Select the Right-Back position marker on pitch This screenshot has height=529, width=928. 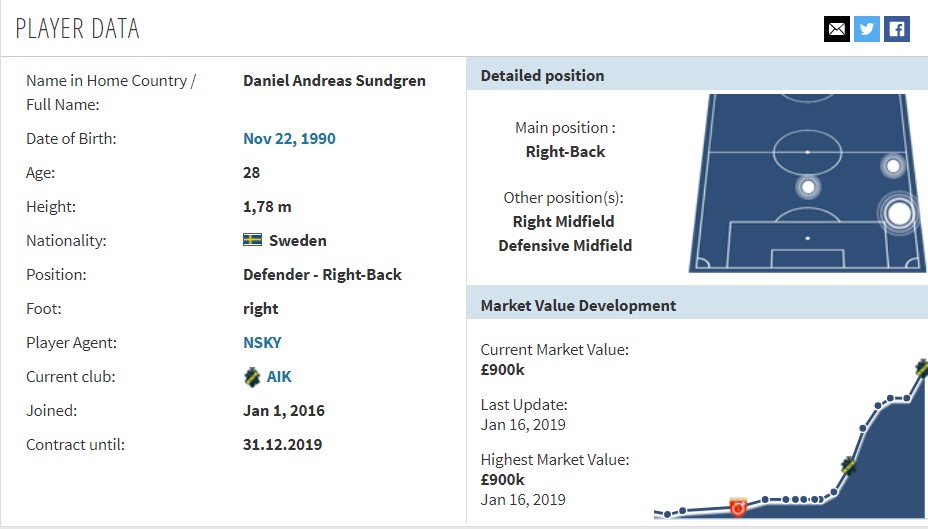tap(899, 213)
